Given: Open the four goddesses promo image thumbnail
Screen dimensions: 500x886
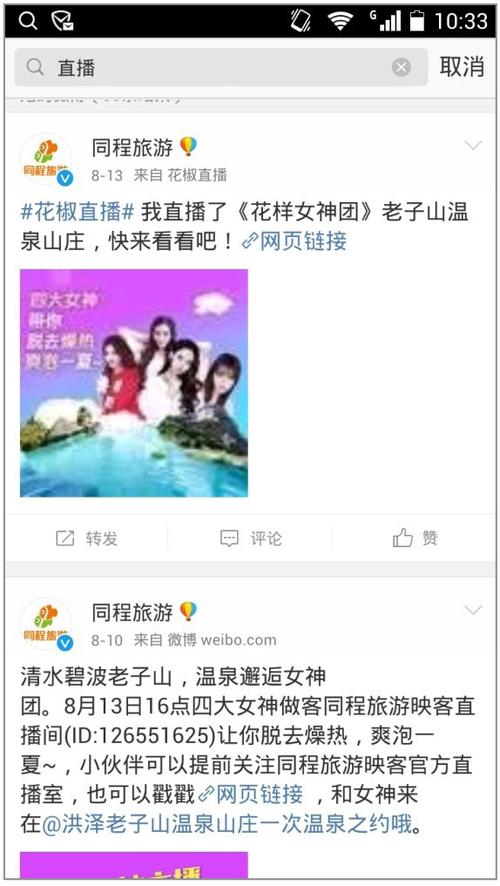Looking at the screenshot, I should [134, 383].
